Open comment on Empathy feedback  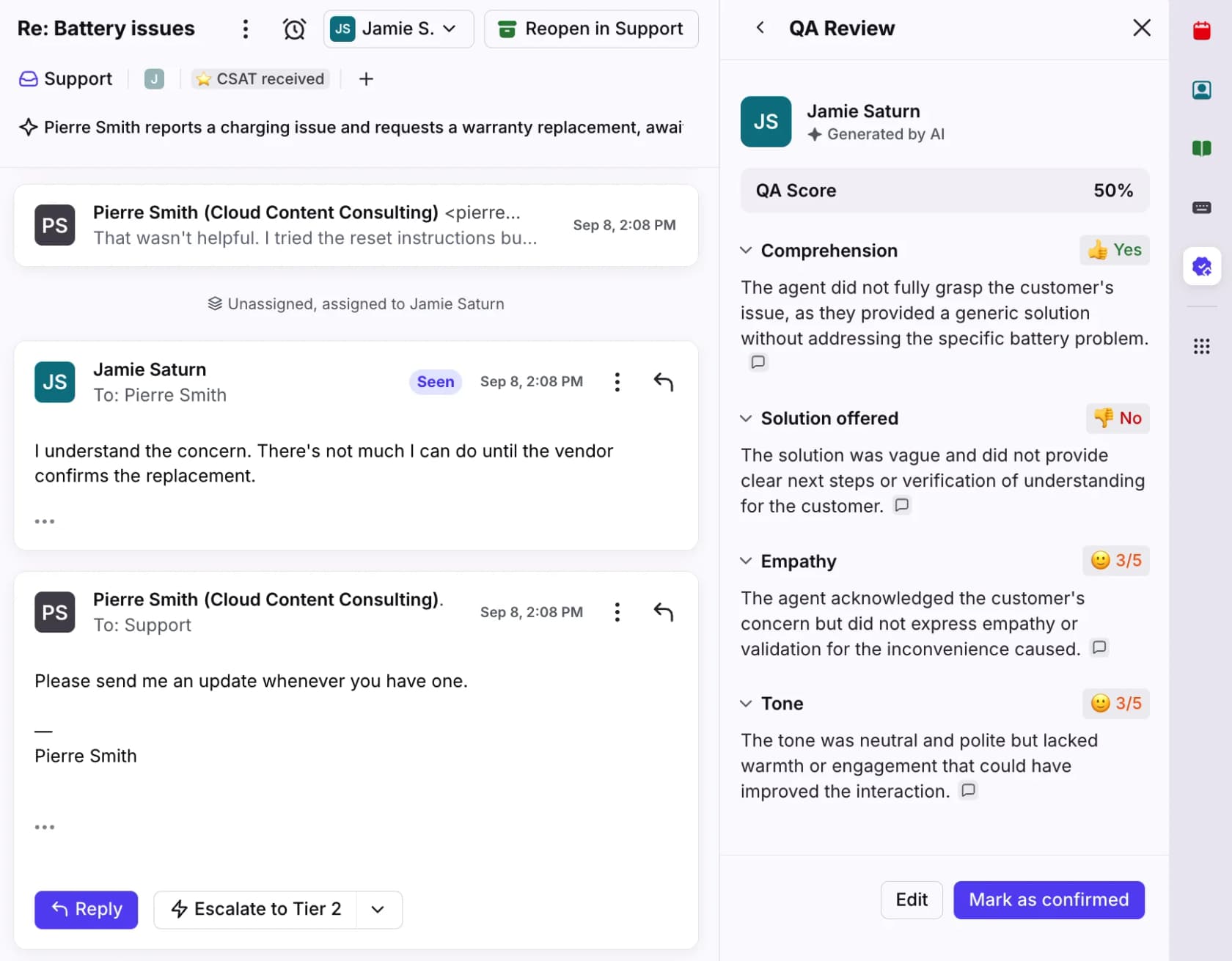1099,647
